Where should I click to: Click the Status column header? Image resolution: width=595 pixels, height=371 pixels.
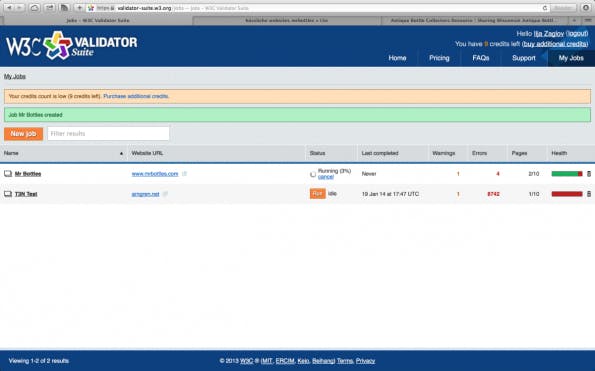point(317,153)
